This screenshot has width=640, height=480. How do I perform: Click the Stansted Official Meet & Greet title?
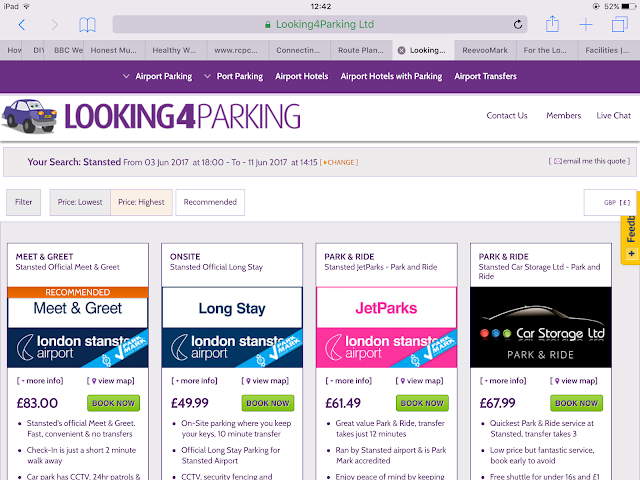pyautogui.click(x=67, y=267)
